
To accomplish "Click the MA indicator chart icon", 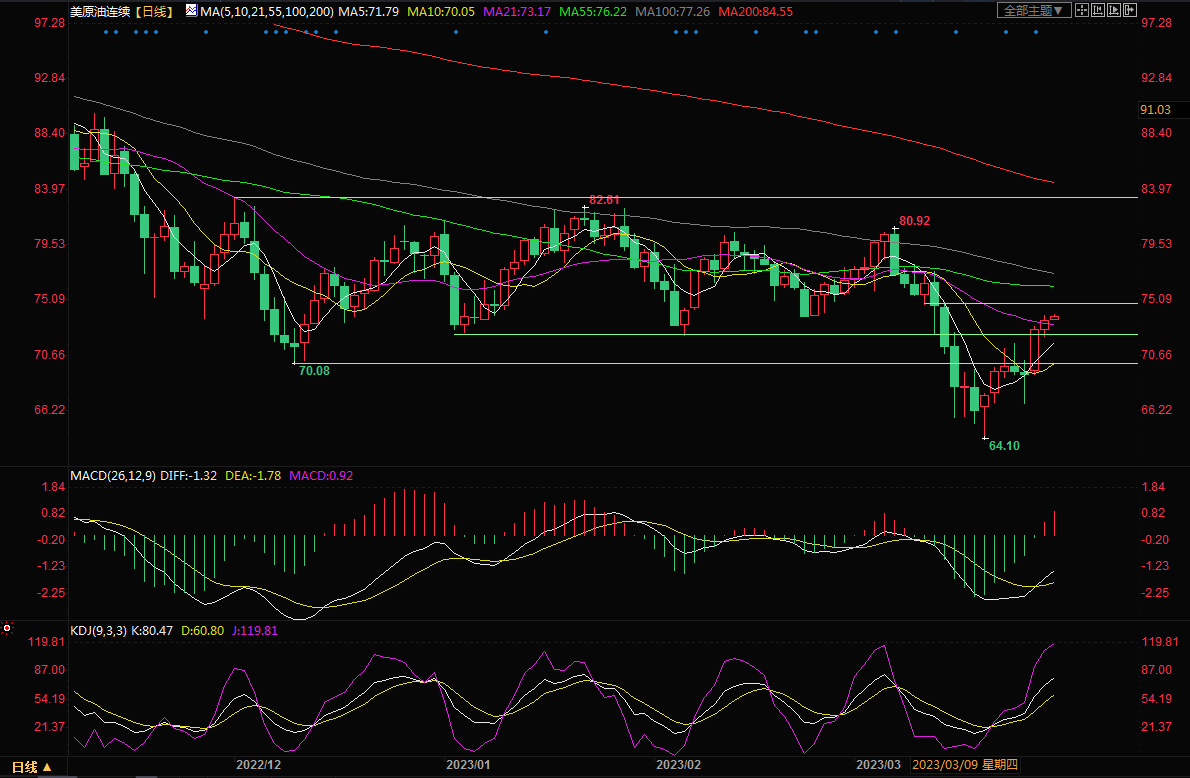I will 190,11.
